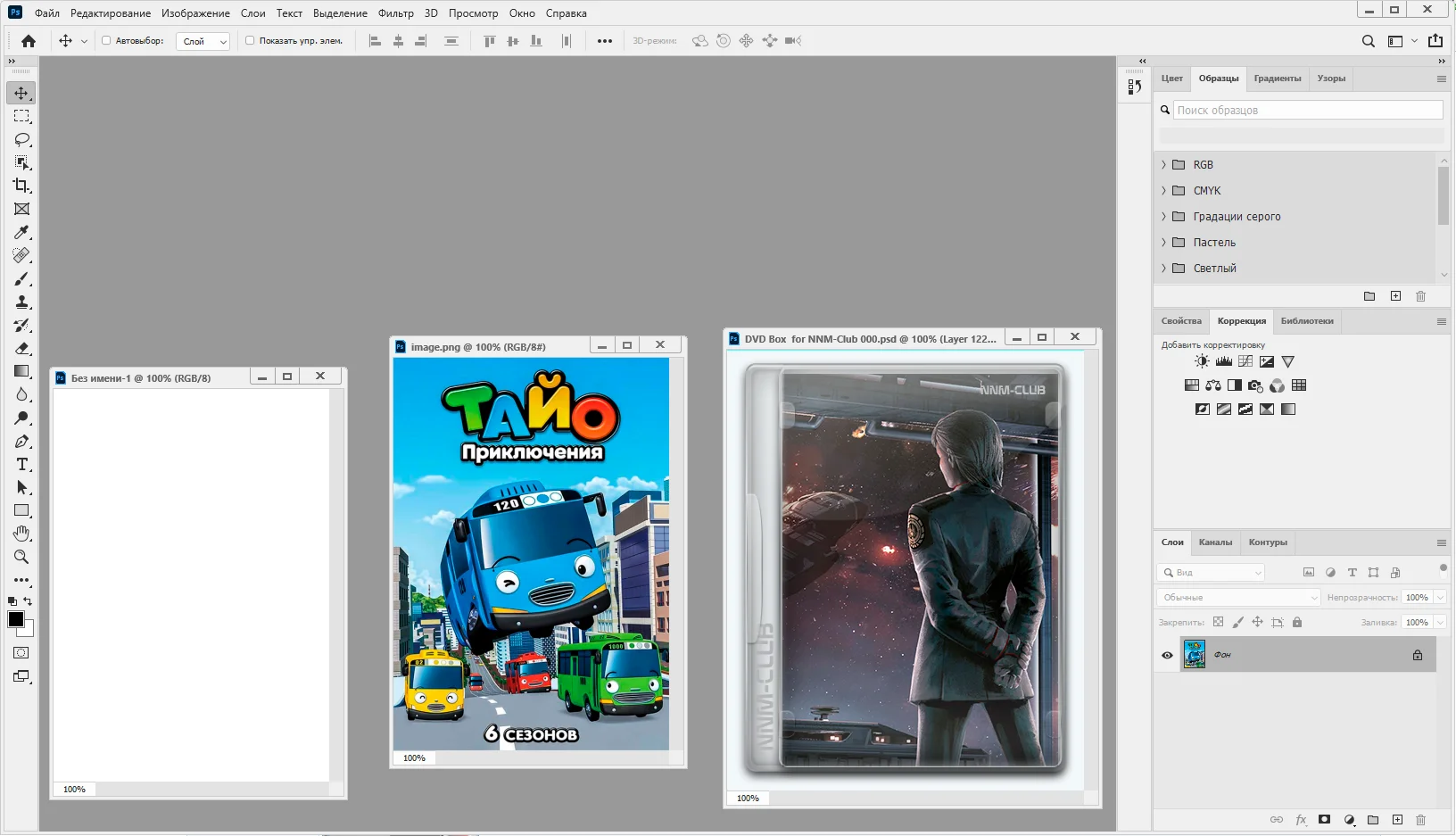This screenshot has height=836, width=1456.
Task: Select the Frame tool
Action: tap(21, 209)
